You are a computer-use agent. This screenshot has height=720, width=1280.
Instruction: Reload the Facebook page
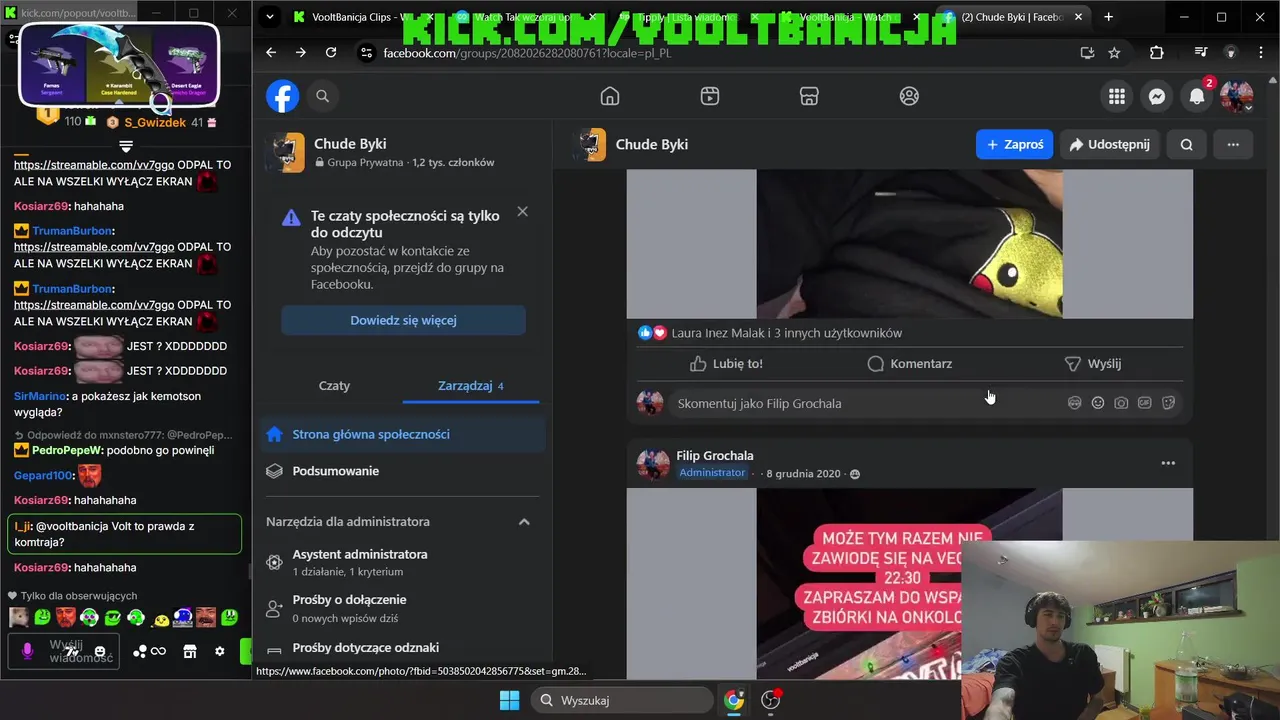click(x=331, y=52)
